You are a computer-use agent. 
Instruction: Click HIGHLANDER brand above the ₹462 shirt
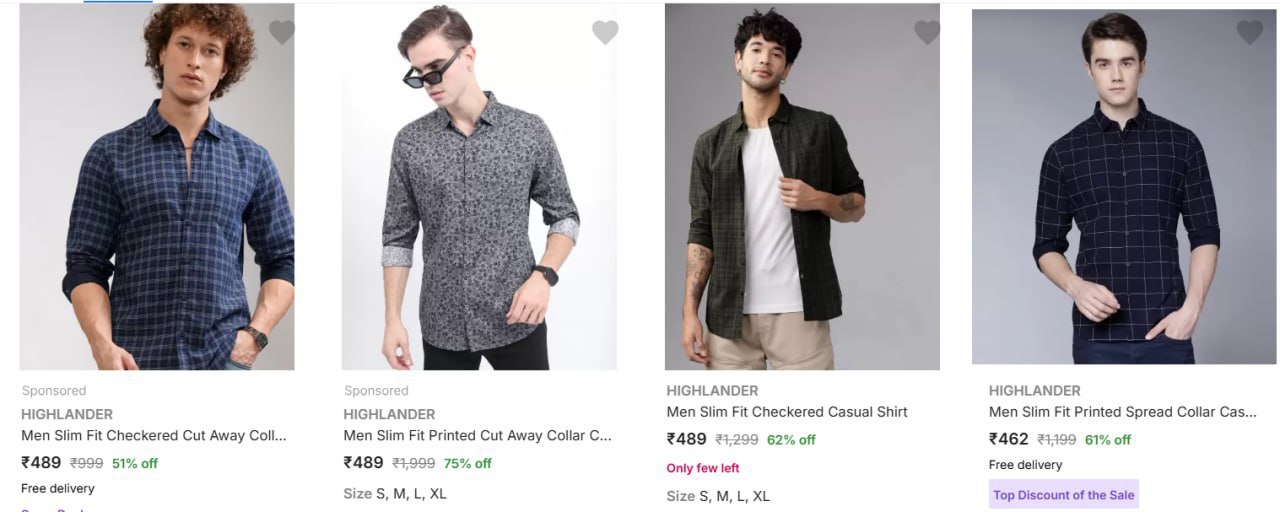[x=1034, y=391]
